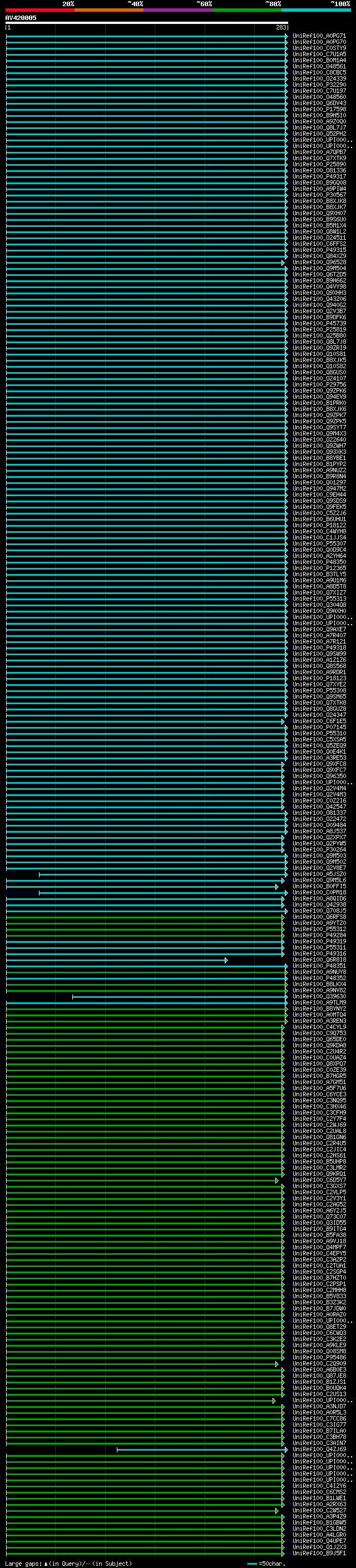This screenshot has height=1568, width=356.
Task: Open hit UniRef100_C0STY9
Action: (x=319, y=48)
